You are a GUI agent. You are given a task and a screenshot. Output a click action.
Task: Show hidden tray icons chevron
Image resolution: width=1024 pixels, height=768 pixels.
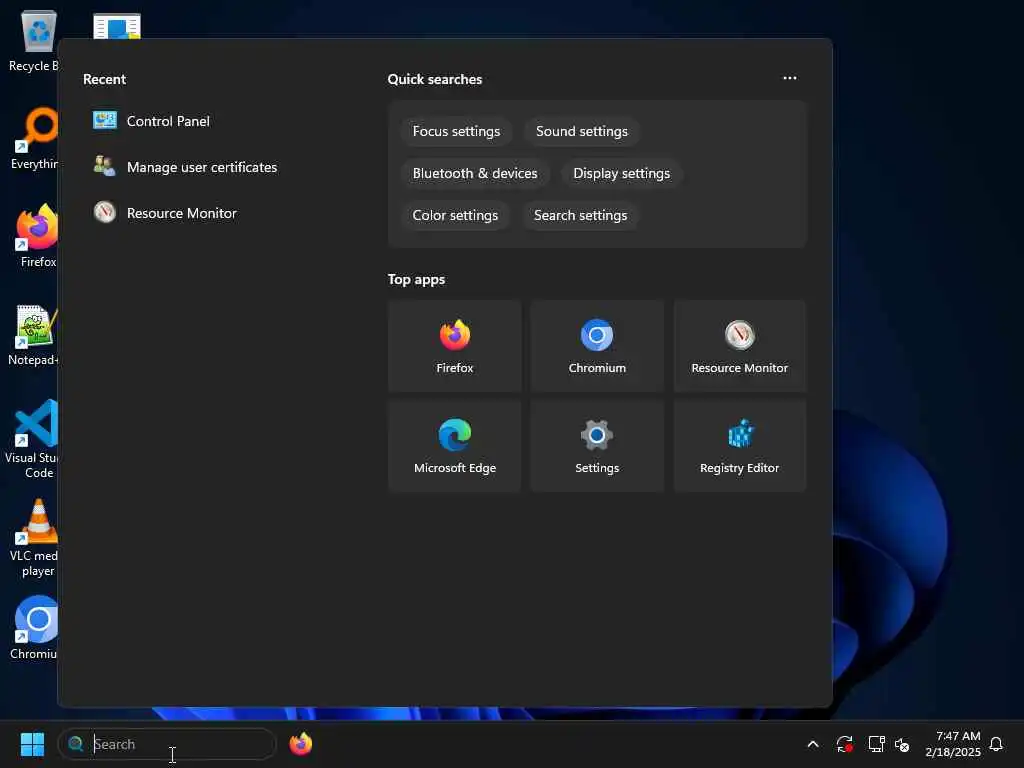tap(812, 744)
